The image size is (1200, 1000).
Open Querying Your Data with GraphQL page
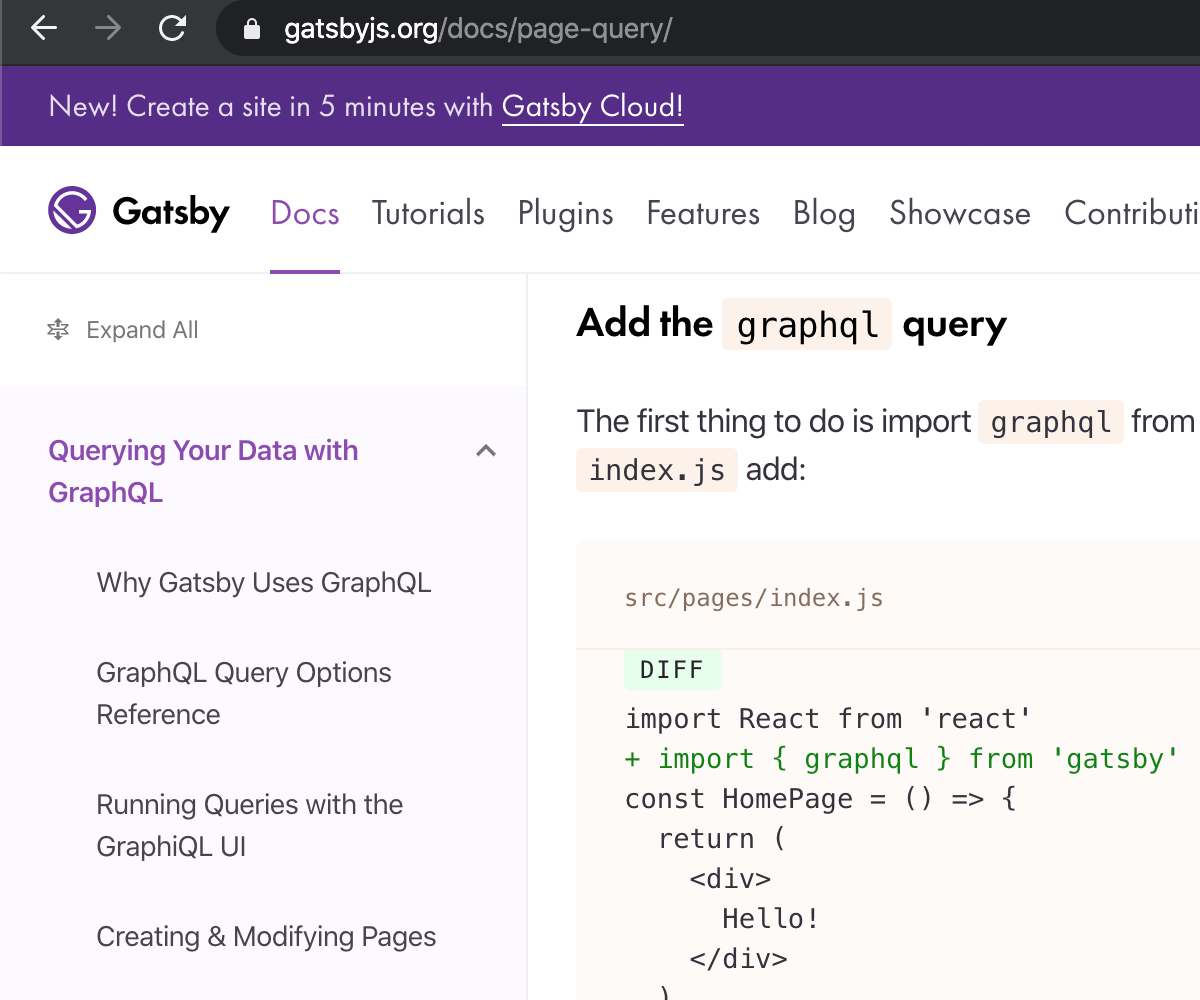coord(203,471)
